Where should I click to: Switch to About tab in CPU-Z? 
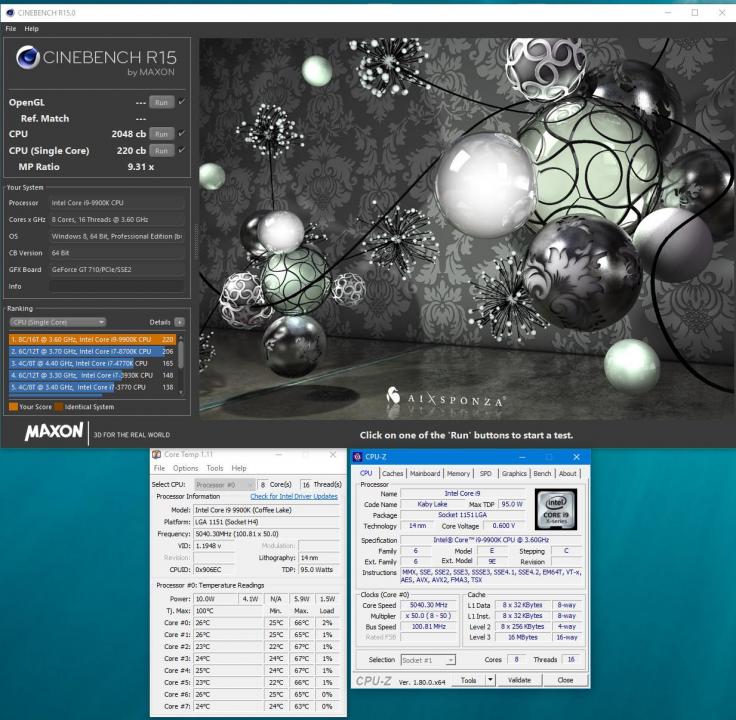click(567, 474)
